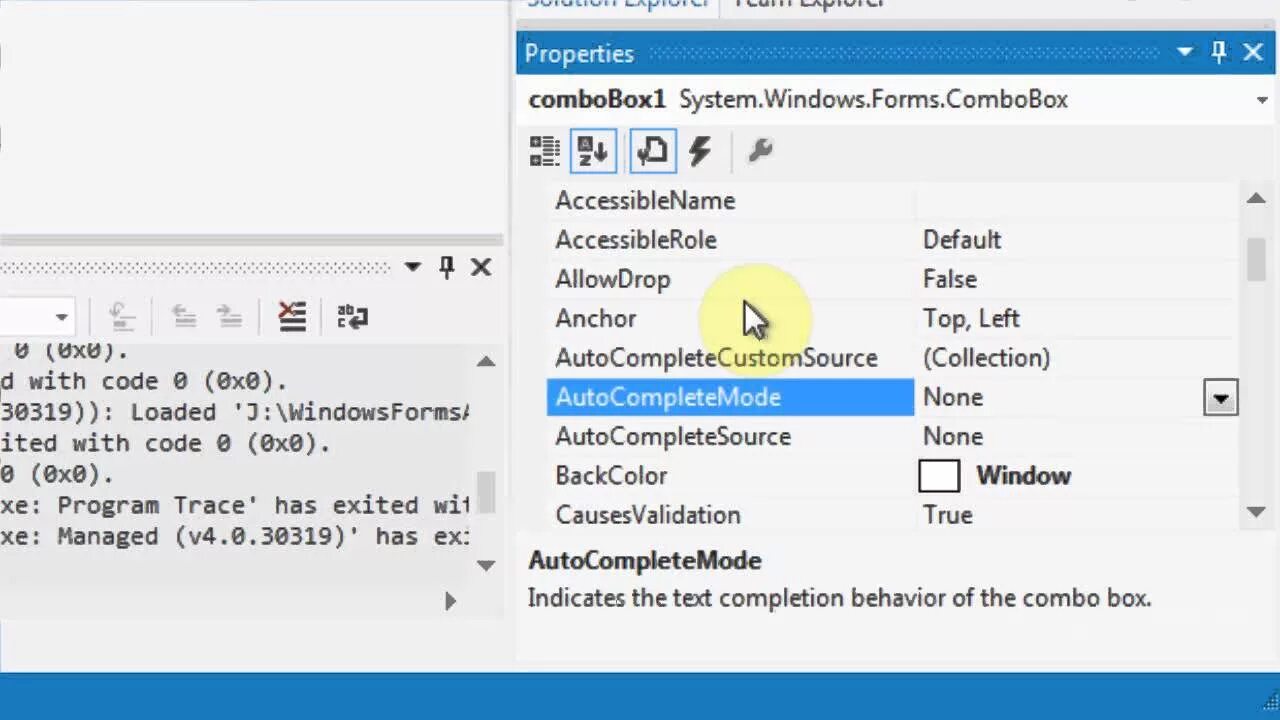Toggle auto-hide pin on Properties panel
This screenshot has height=720, width=1280.
tap(1219, 52)
